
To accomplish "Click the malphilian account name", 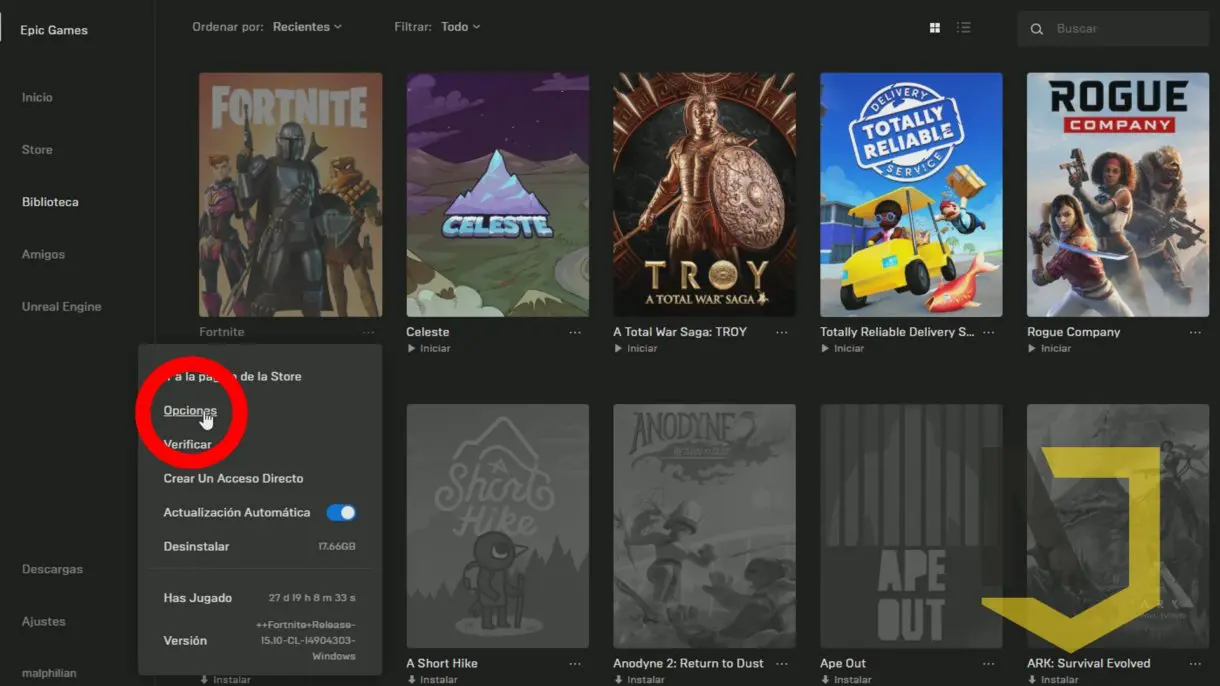I will pos(49,674).
